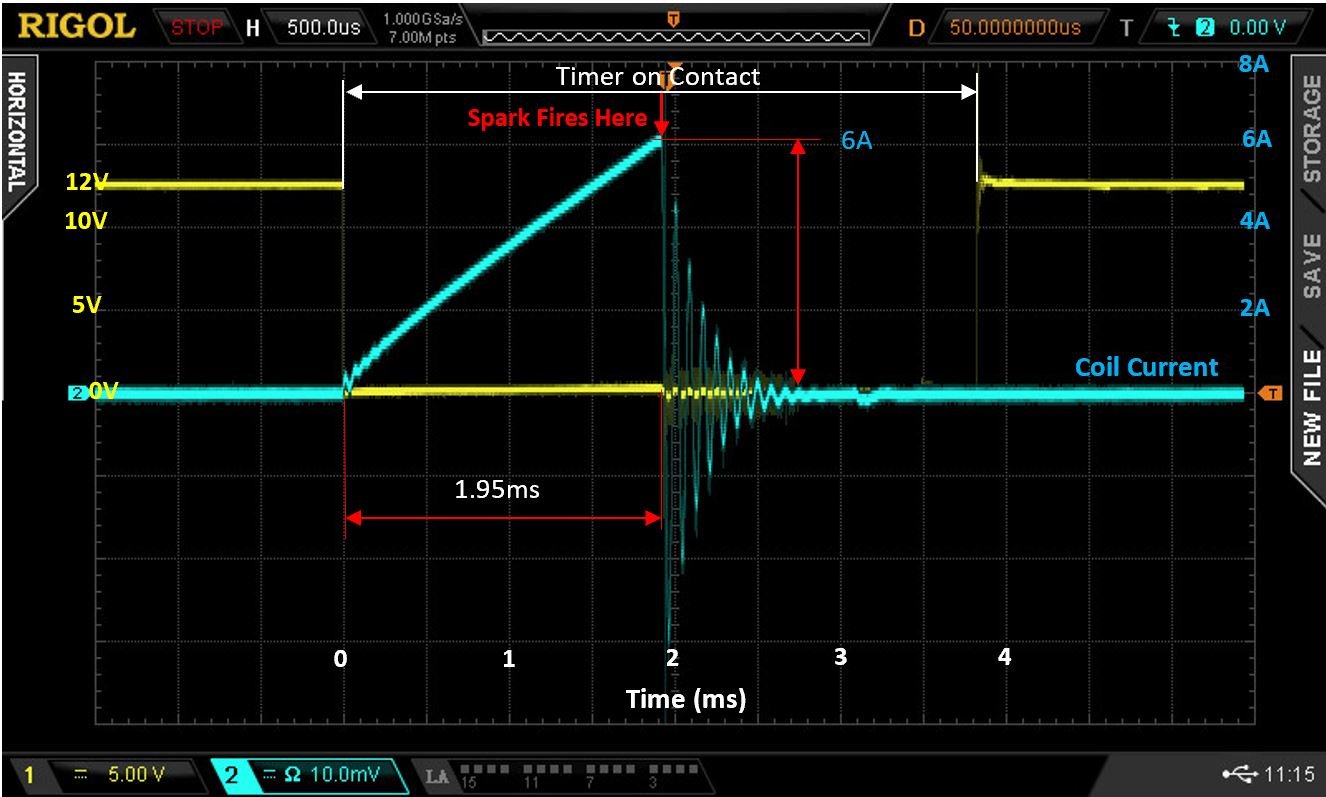The width and height of the screenshot is (1326, 797).
Task: Select the NEW FILE option
Action: click(x=1309, y=407)
